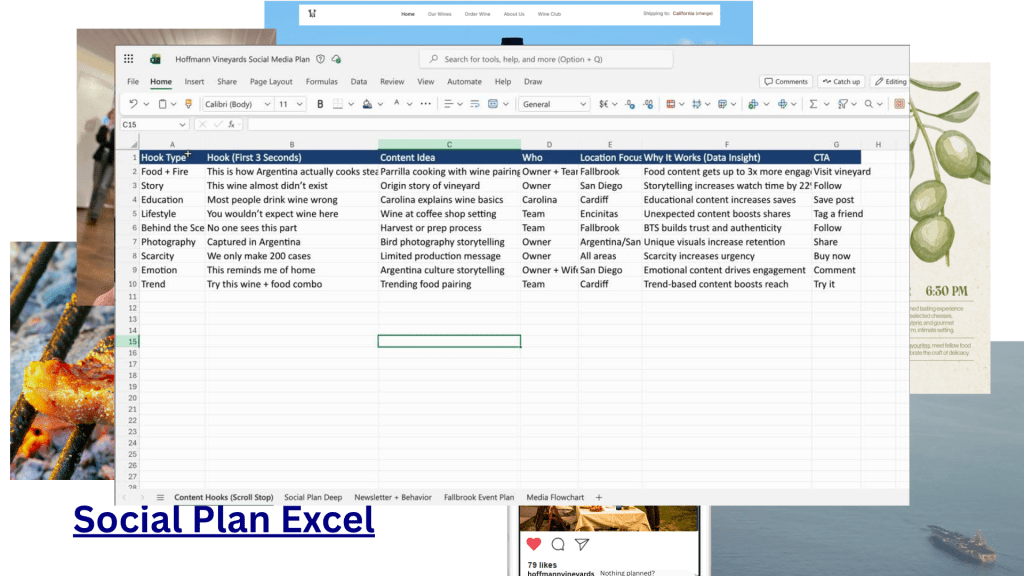Click the AutoSum sigma icon
Image resolution: width=1024 pixels, height=576 pixels.
(813, 104)
